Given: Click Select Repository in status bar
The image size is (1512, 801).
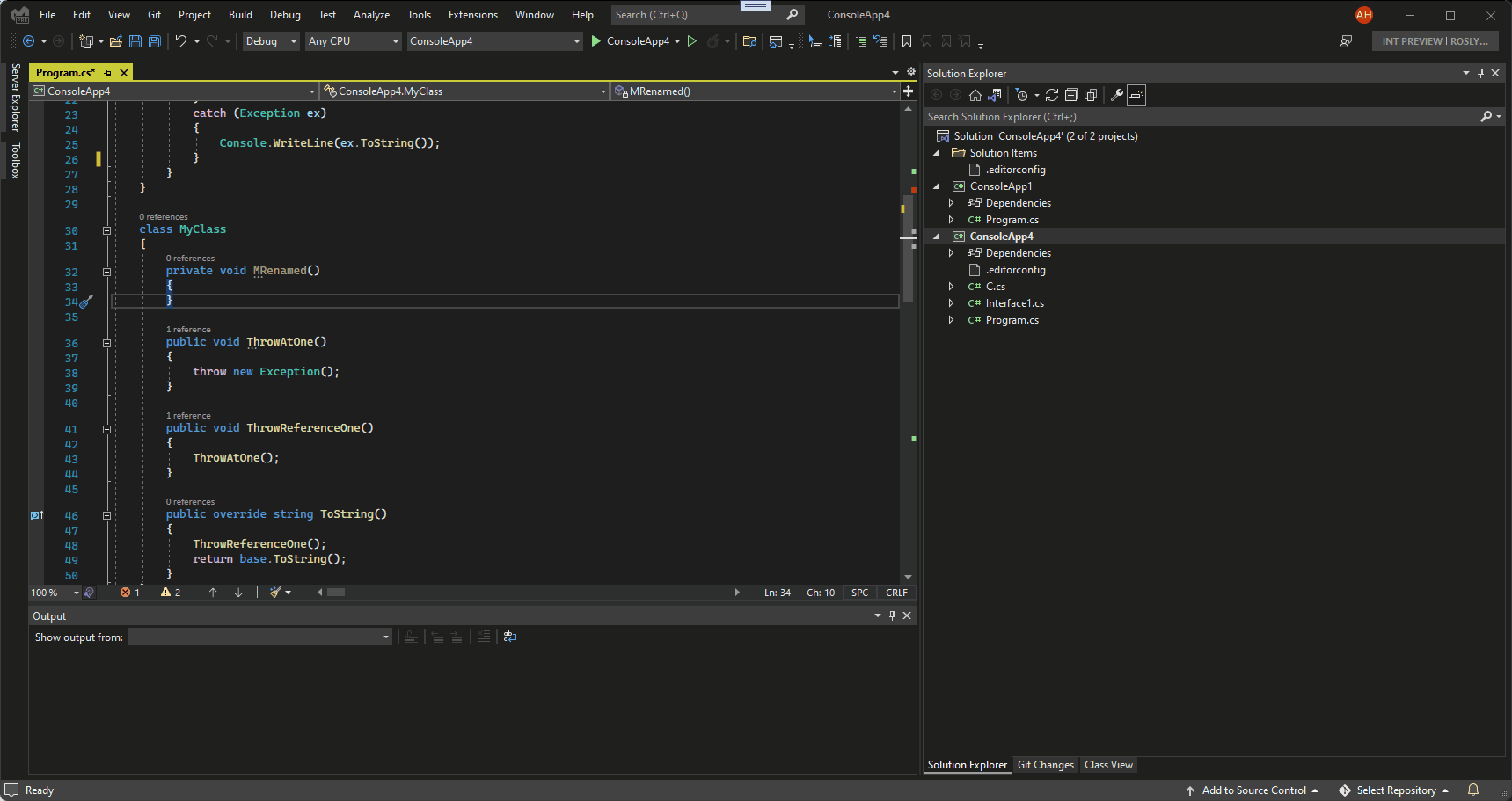Looking at the screenshot, I should click(1393, 790).
